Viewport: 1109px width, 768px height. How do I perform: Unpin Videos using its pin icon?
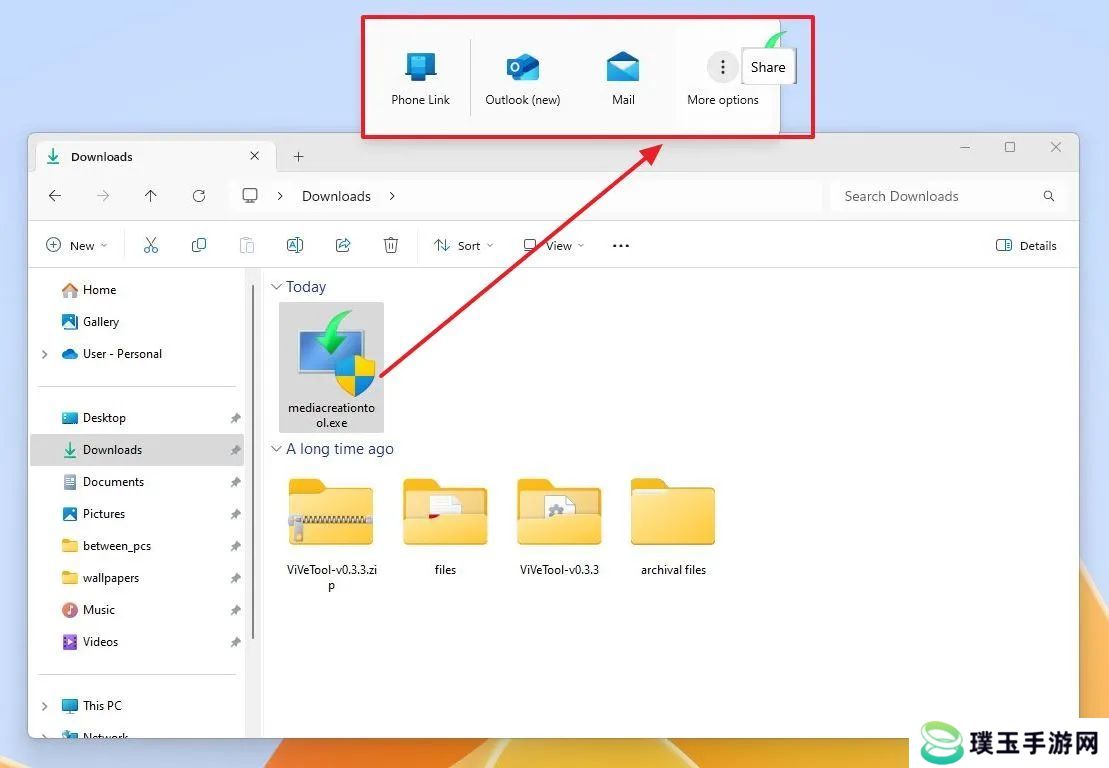point(236,642)
